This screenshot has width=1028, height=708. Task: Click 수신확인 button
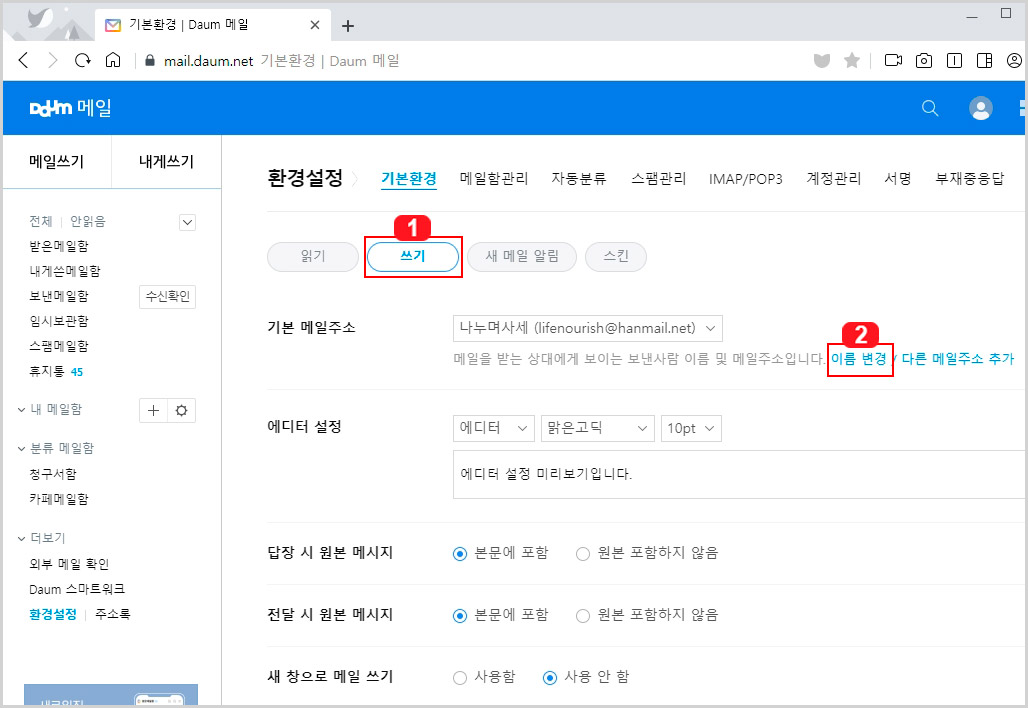167,296
